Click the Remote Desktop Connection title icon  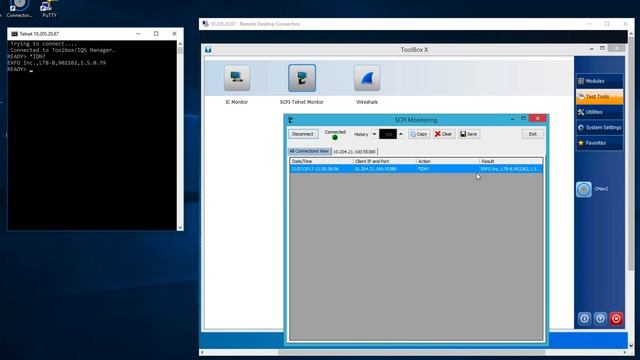coord(206,24)
